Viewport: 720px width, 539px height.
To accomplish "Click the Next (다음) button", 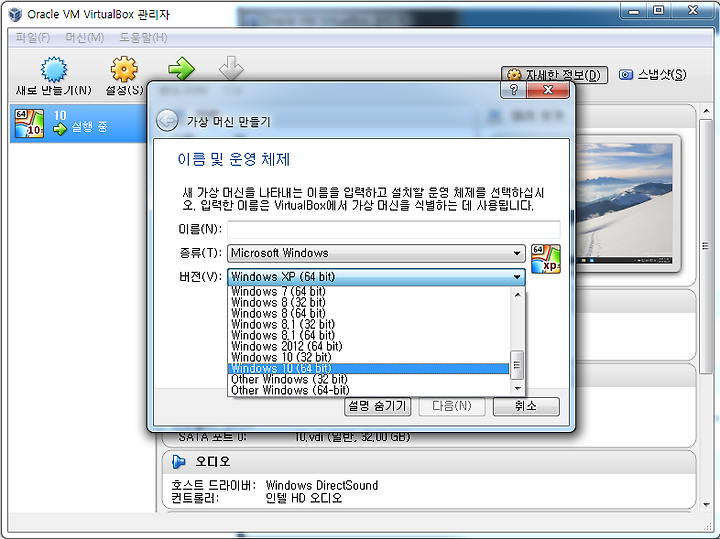I will [452, 406].
